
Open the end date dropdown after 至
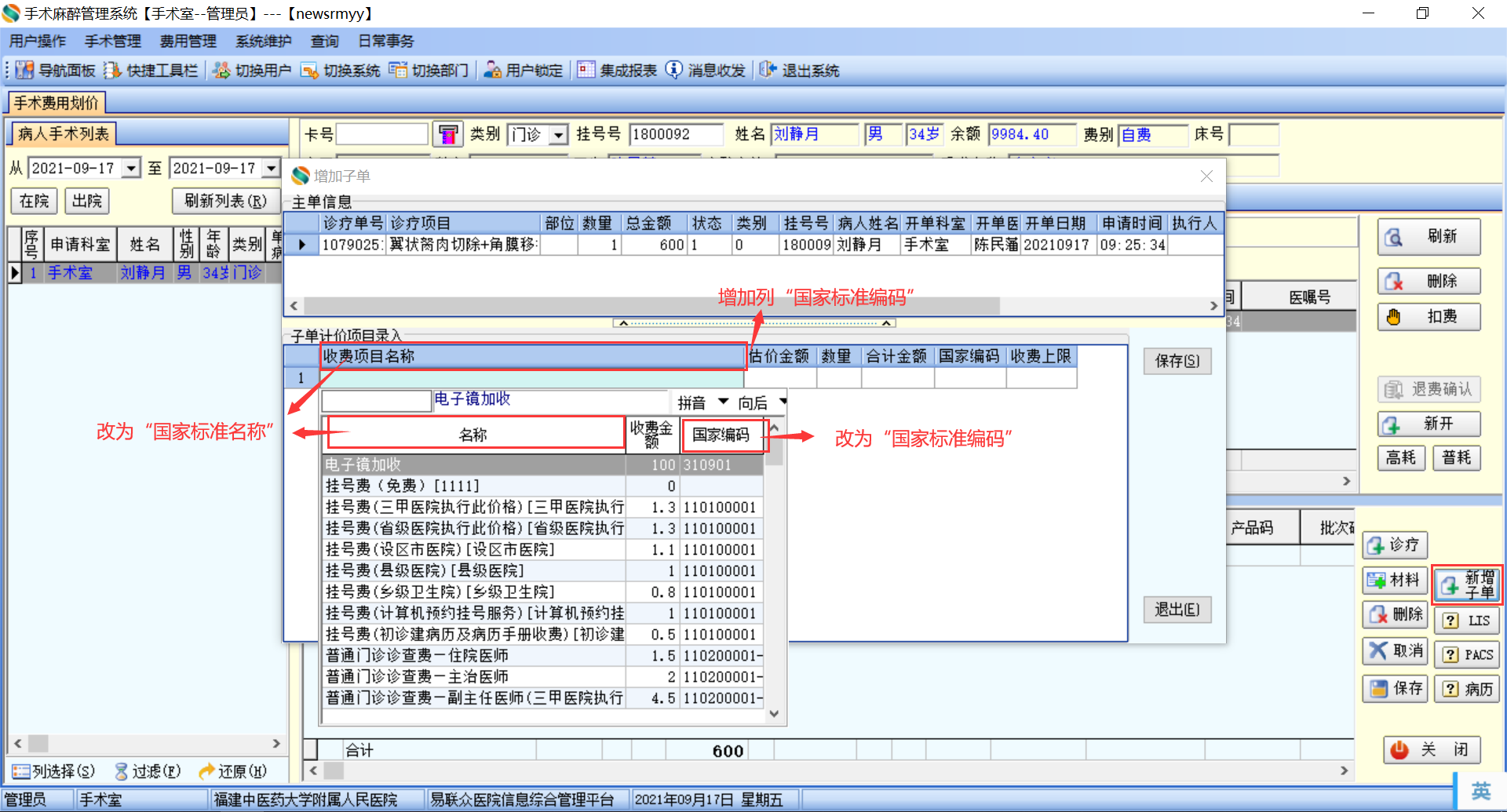click(272, 168)
